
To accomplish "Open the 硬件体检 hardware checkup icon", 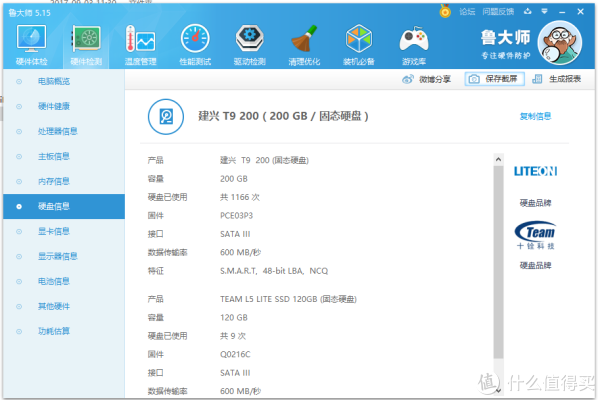I will pos(31,44).
